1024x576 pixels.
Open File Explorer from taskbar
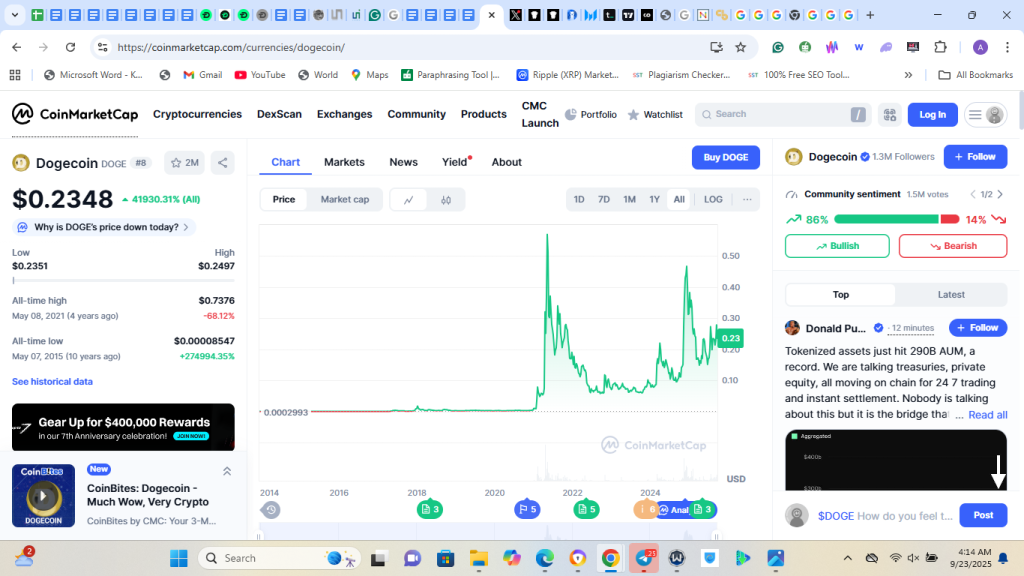[x=478, y=558]
